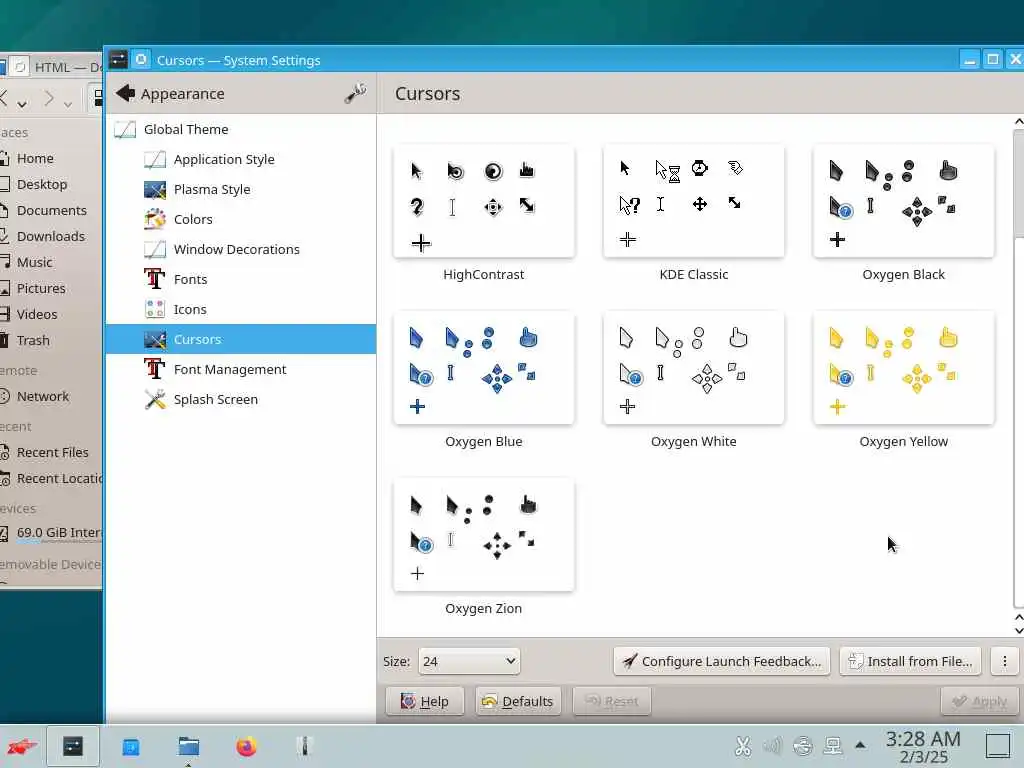The width and height of the screenshot is (1024, 768).
Task: Select the highlighted Cursors entry
Action: 240,340
